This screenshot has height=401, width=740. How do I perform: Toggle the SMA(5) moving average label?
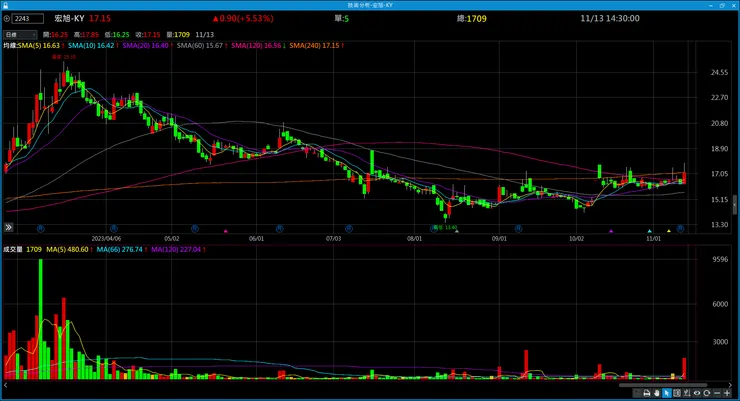tap(40, 46)
